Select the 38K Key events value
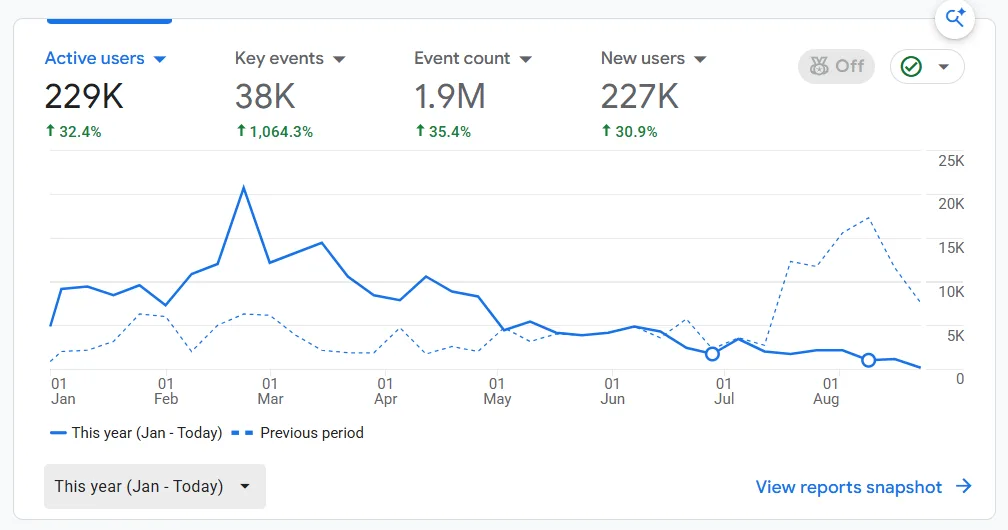 (265, 96)
